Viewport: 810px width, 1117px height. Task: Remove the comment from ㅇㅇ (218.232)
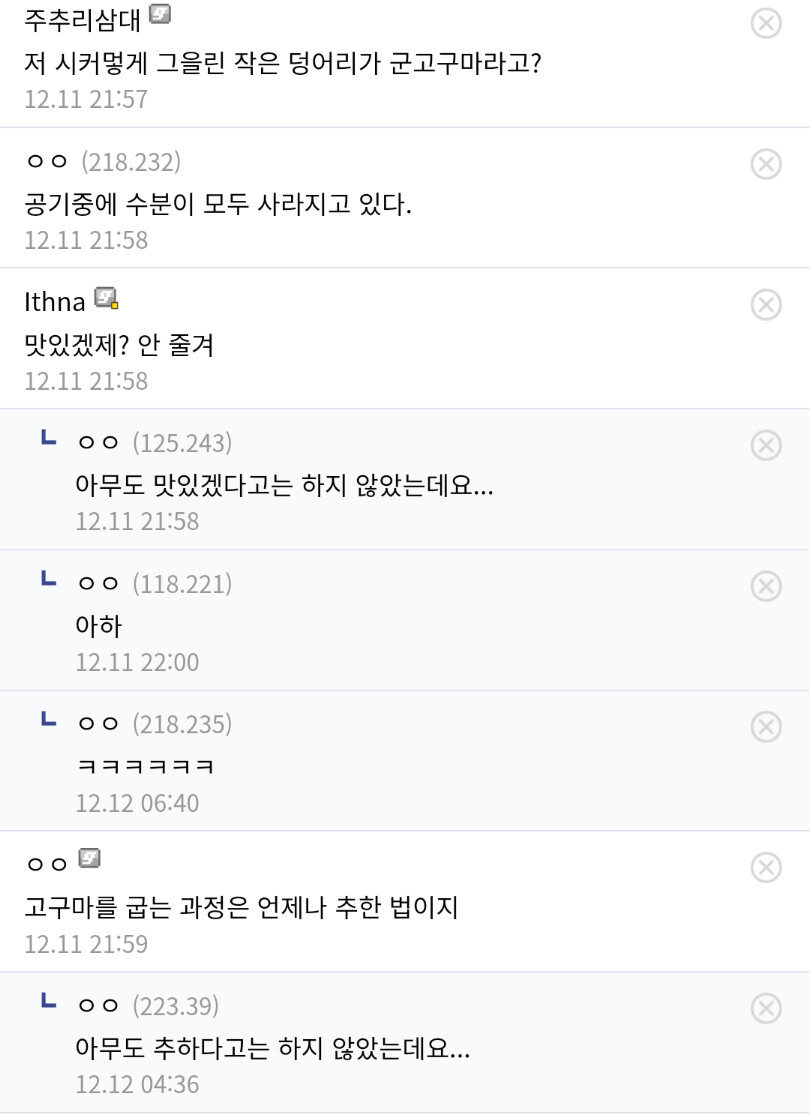point(765,163)
